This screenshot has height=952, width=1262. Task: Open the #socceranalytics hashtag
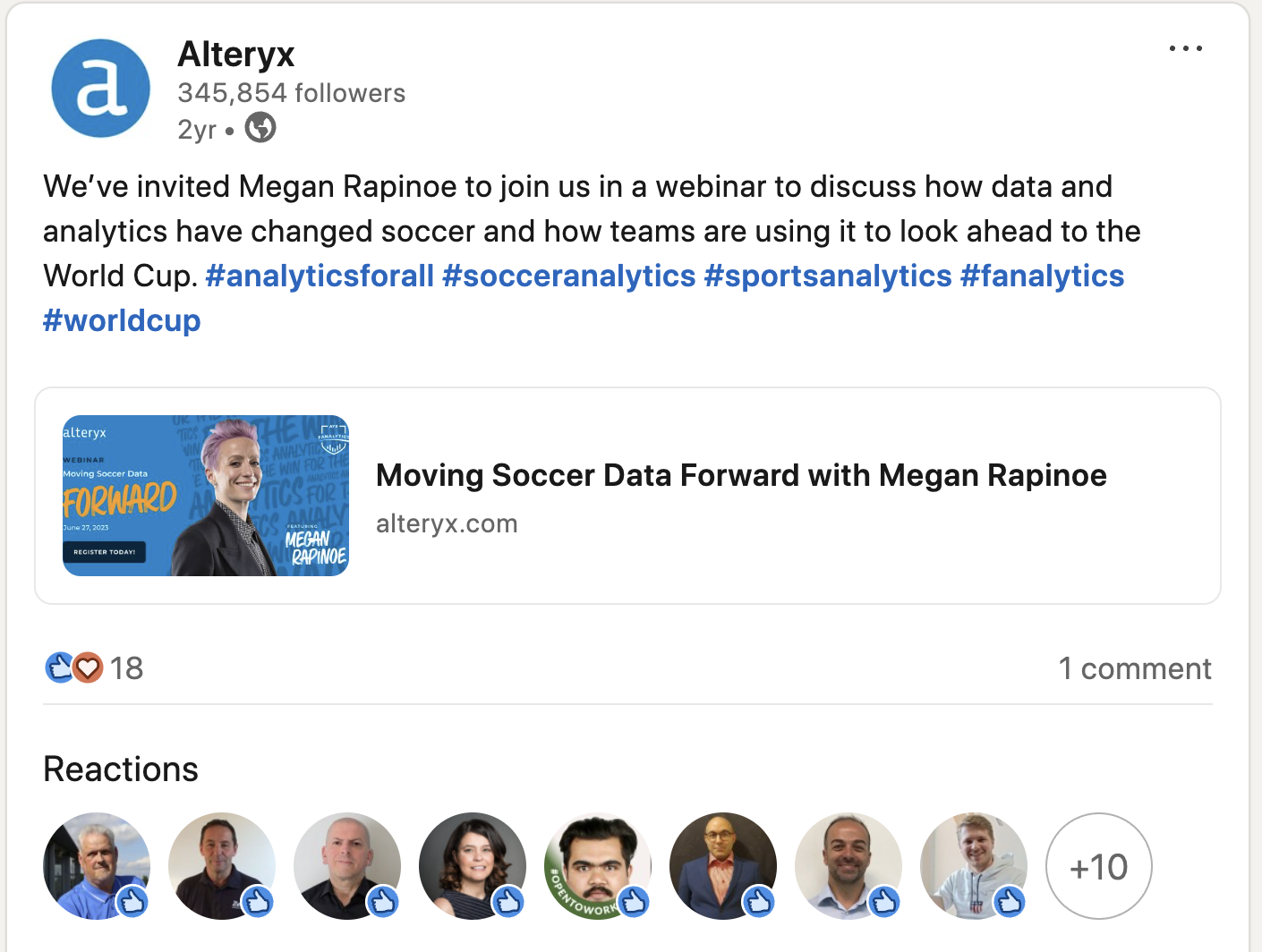pyautogui.click(x=568, y=276)
